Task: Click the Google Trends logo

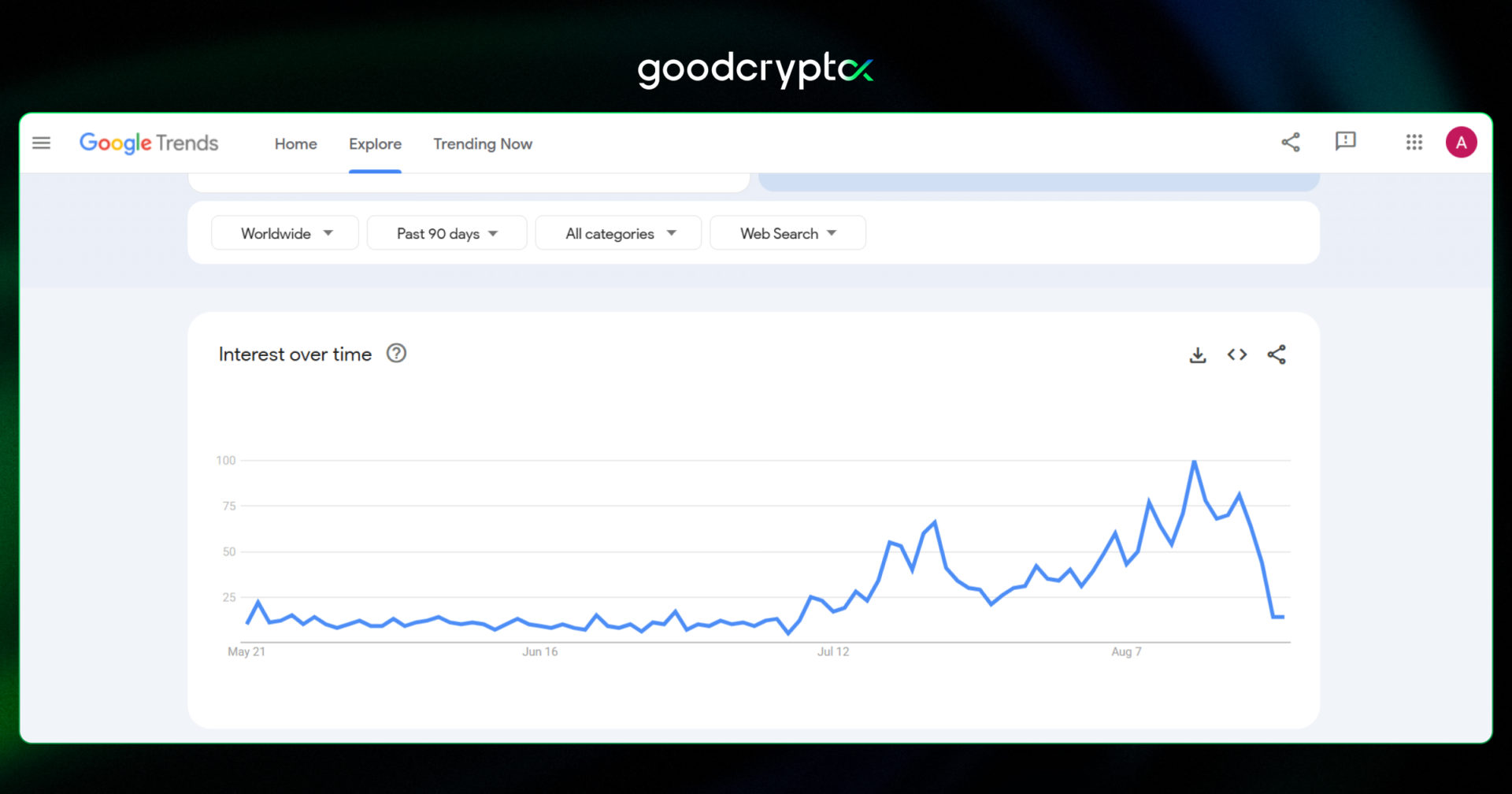Action: pyautogui.click(x=149, y=143)
